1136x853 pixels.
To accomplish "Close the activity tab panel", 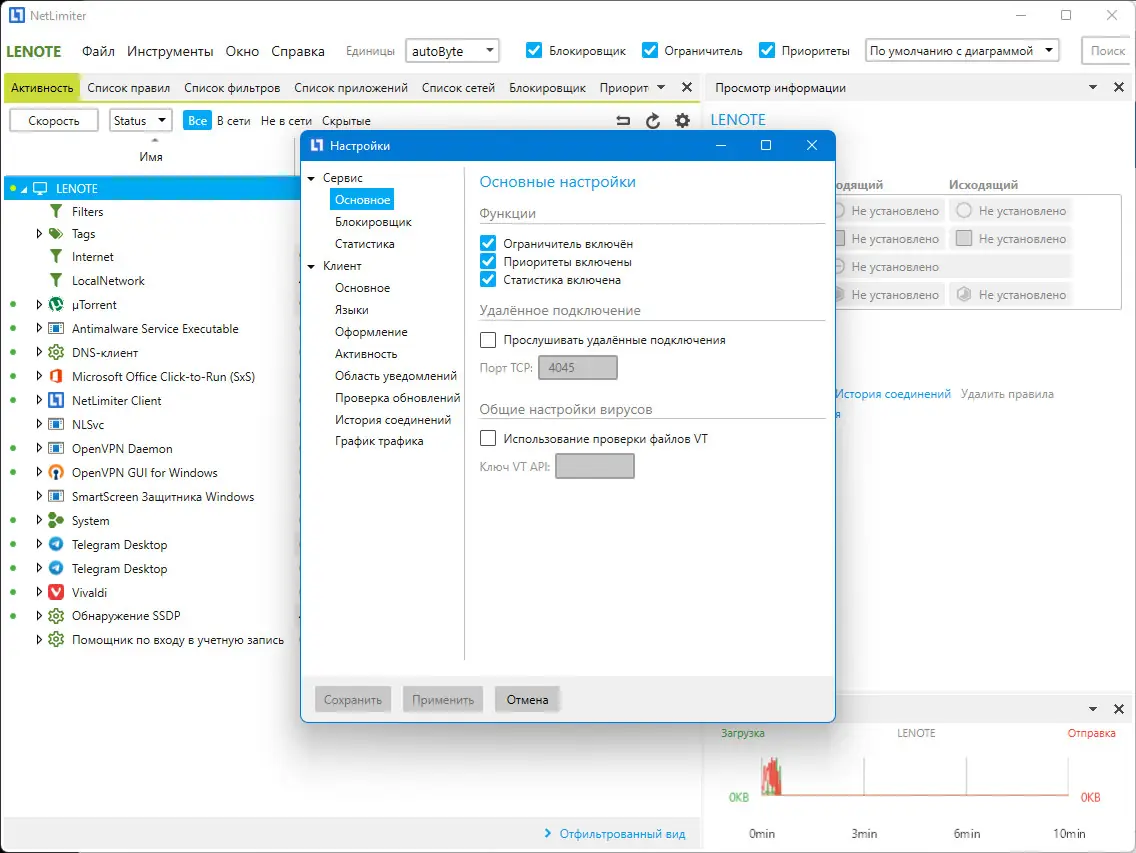I will pos(687,87).
